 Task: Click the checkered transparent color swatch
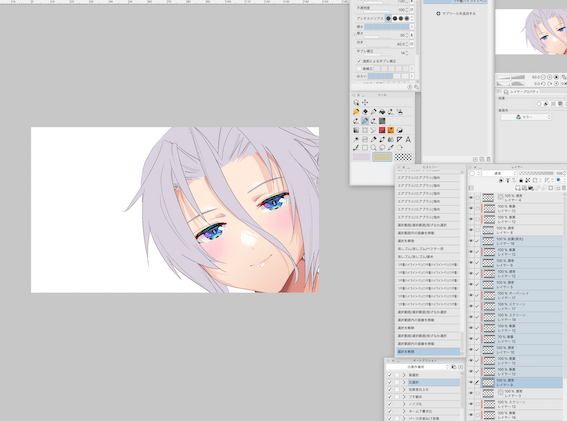(x=403, y=157)
